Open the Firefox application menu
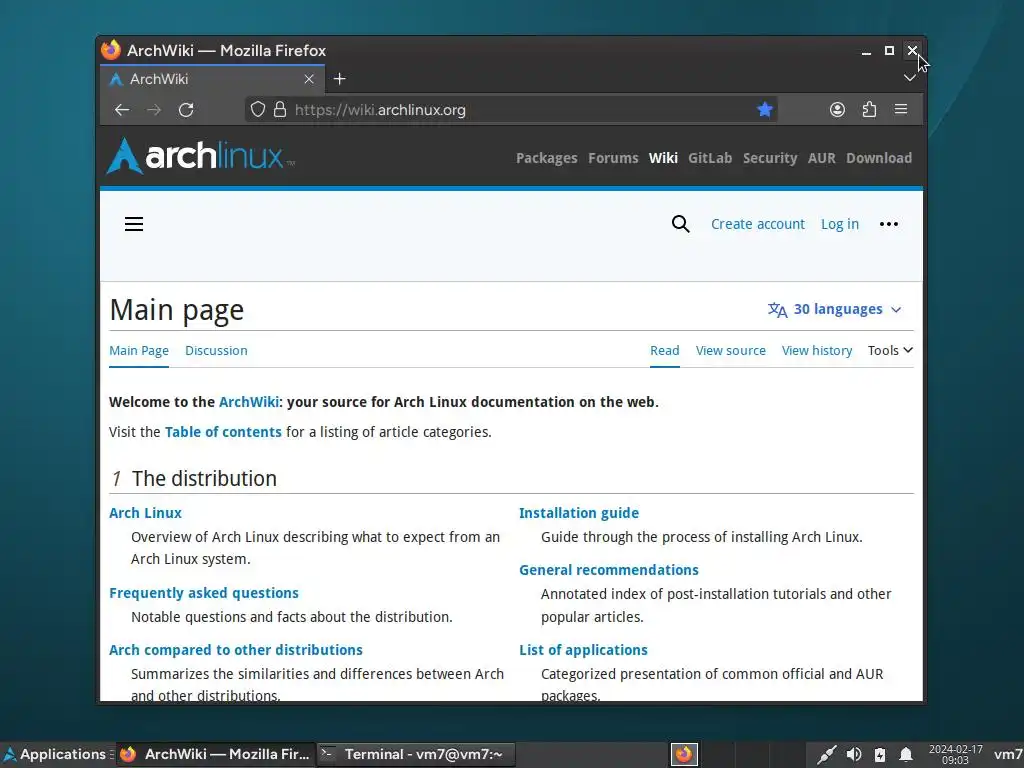The height and width of the screenshot is (768, 1024). pyautogui.click(x=901, y=109)
